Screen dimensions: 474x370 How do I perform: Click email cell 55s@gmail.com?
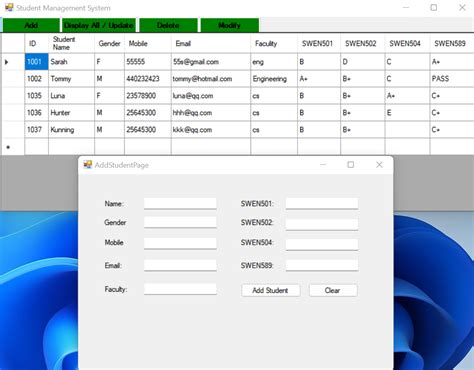(x=211, y=62)
